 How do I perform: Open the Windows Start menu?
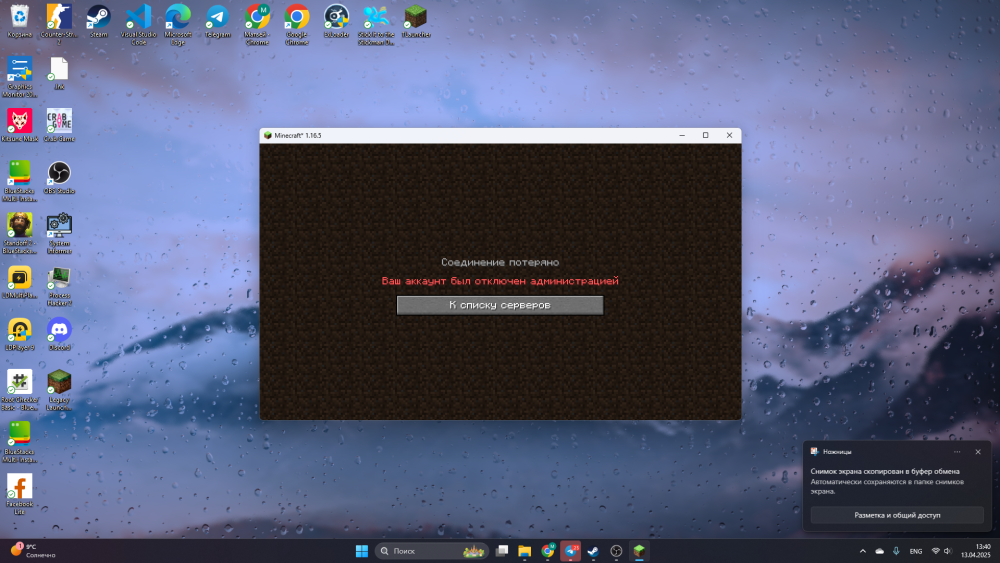[362, 551]
